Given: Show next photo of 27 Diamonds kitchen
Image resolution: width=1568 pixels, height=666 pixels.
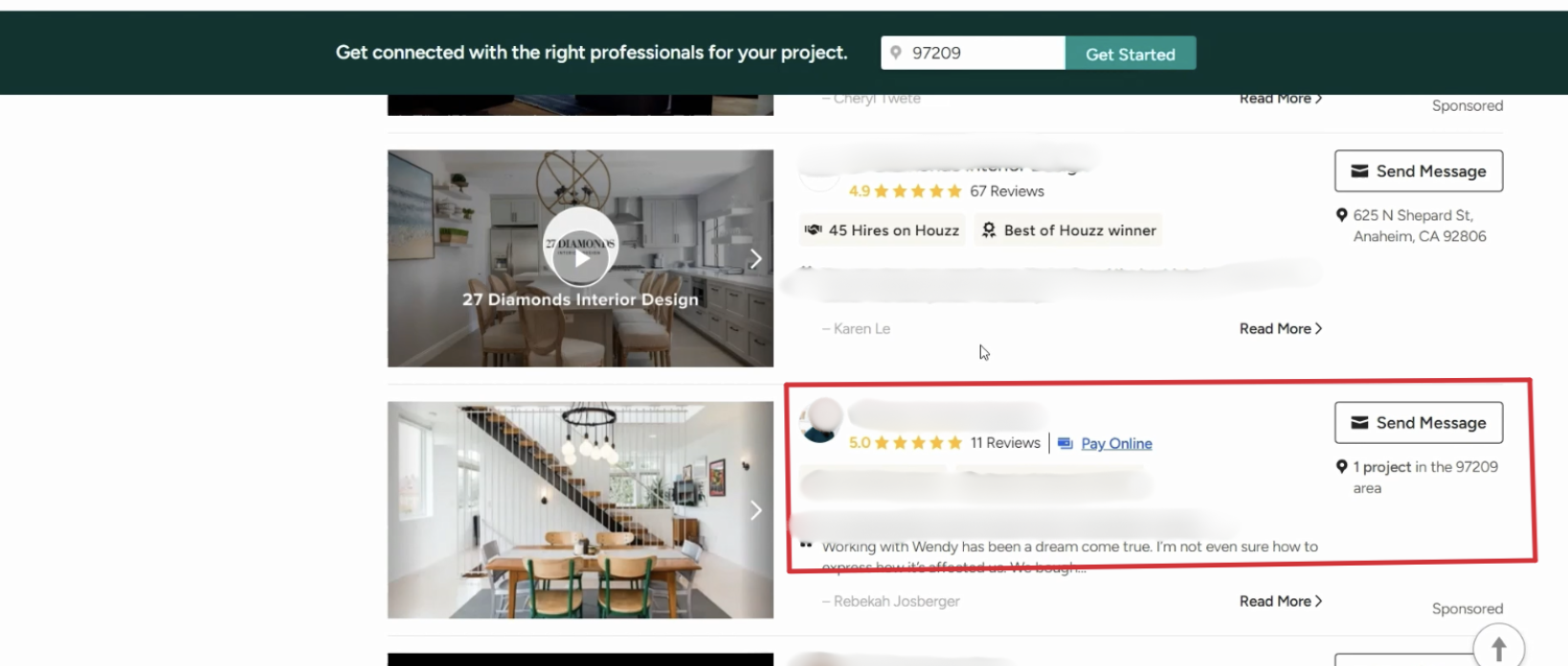Looking at the screenshot, I should (x=755, y=258).
